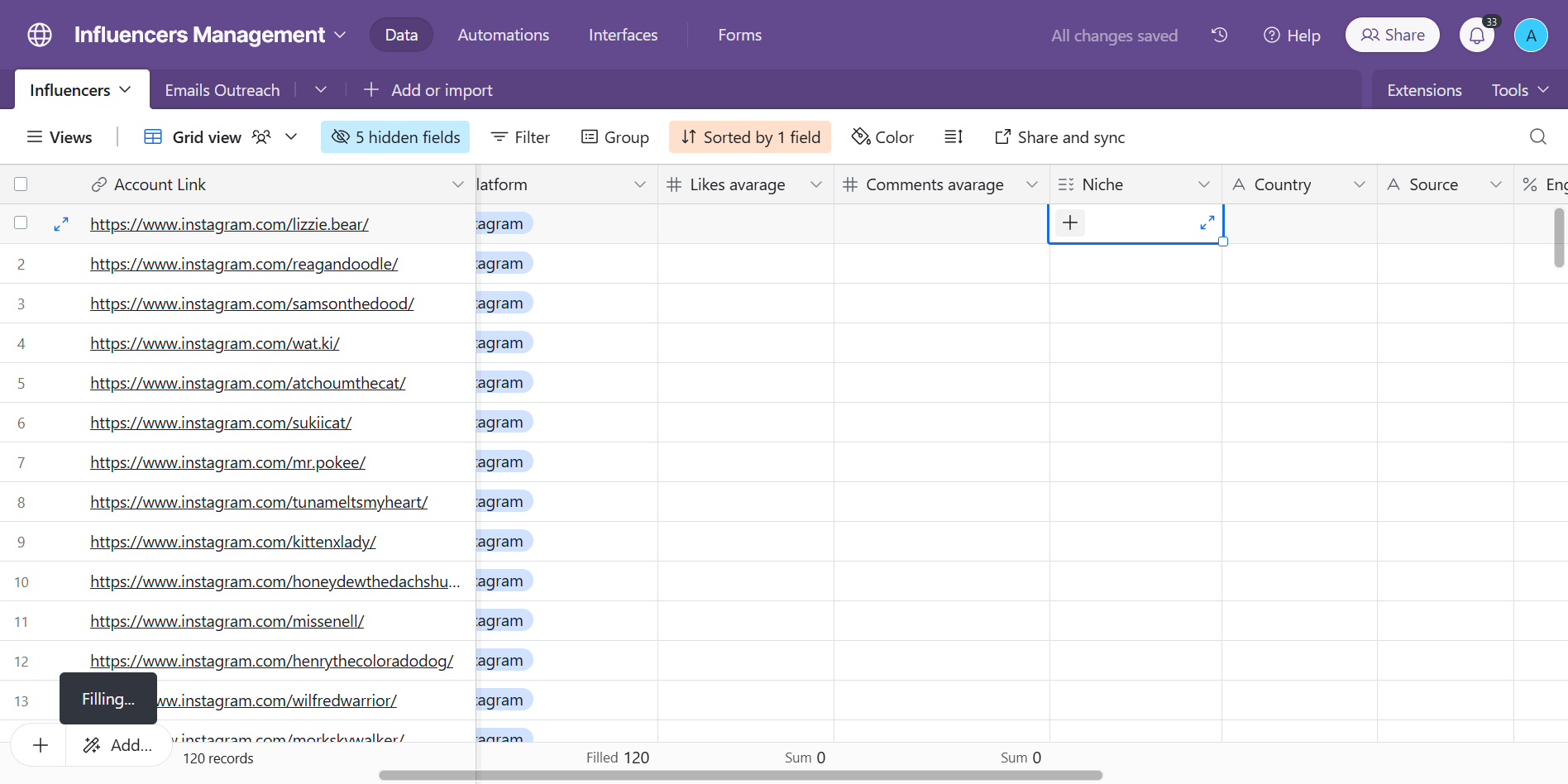Open Comments avarage column menu arrow

click(x=1031, y=184)
